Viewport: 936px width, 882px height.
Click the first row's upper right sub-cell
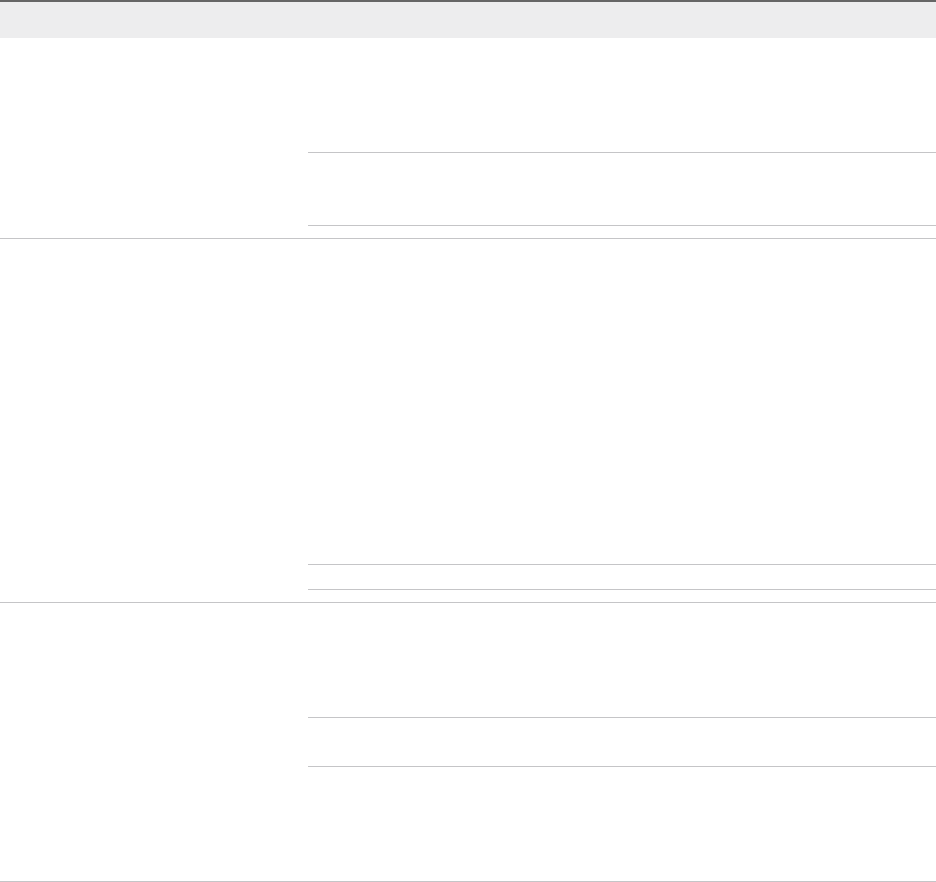pos(620,96)
